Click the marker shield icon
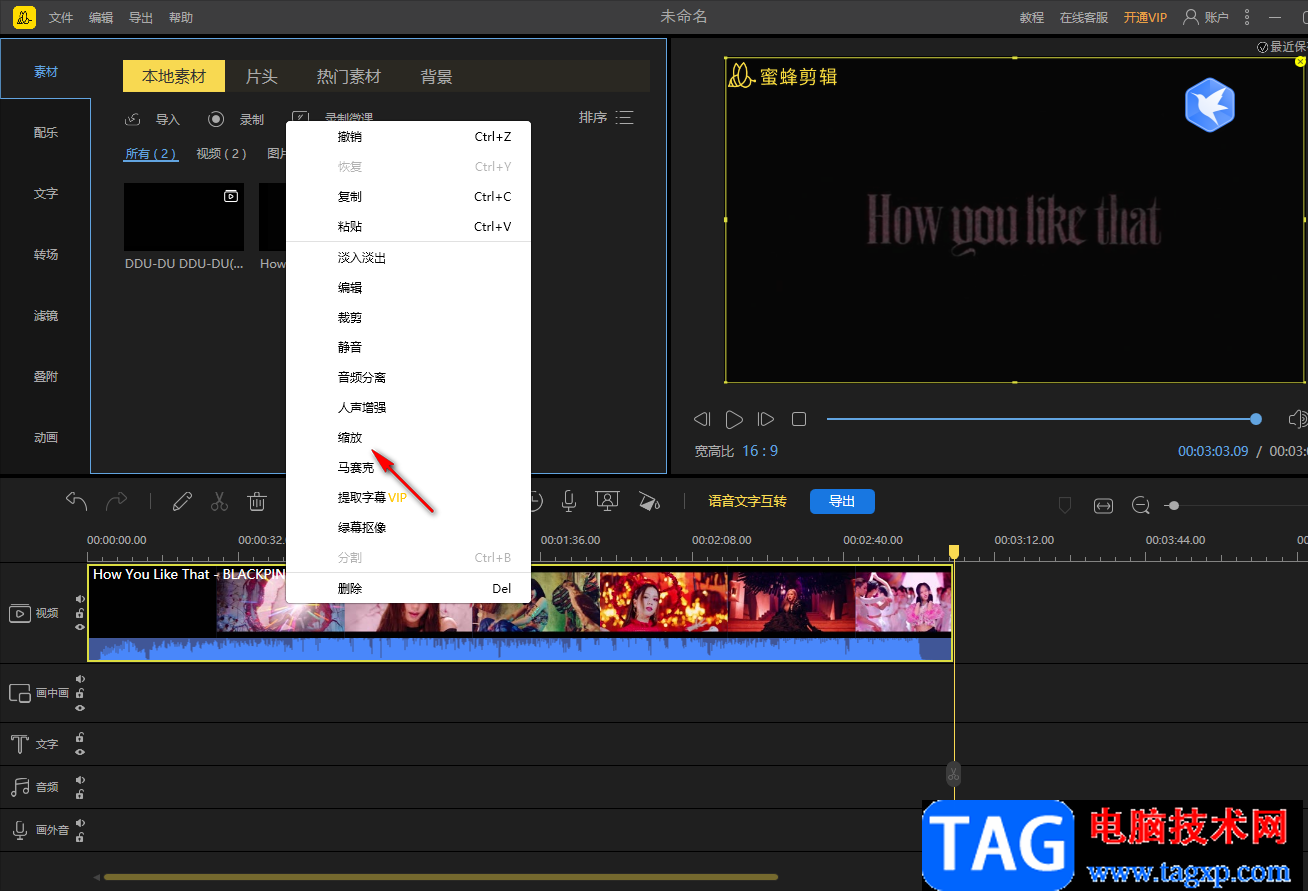 (x=1065, y=506)
